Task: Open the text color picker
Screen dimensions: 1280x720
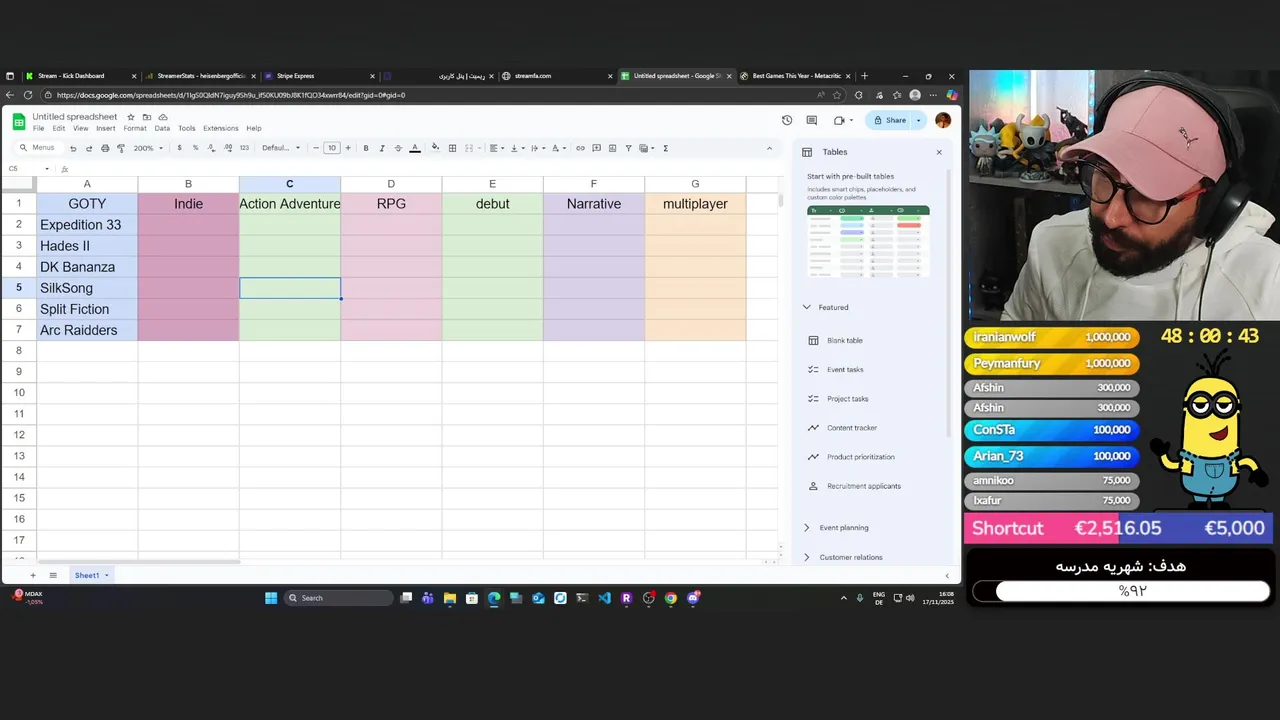Action: pyautogui.click(x=415, y=148)
